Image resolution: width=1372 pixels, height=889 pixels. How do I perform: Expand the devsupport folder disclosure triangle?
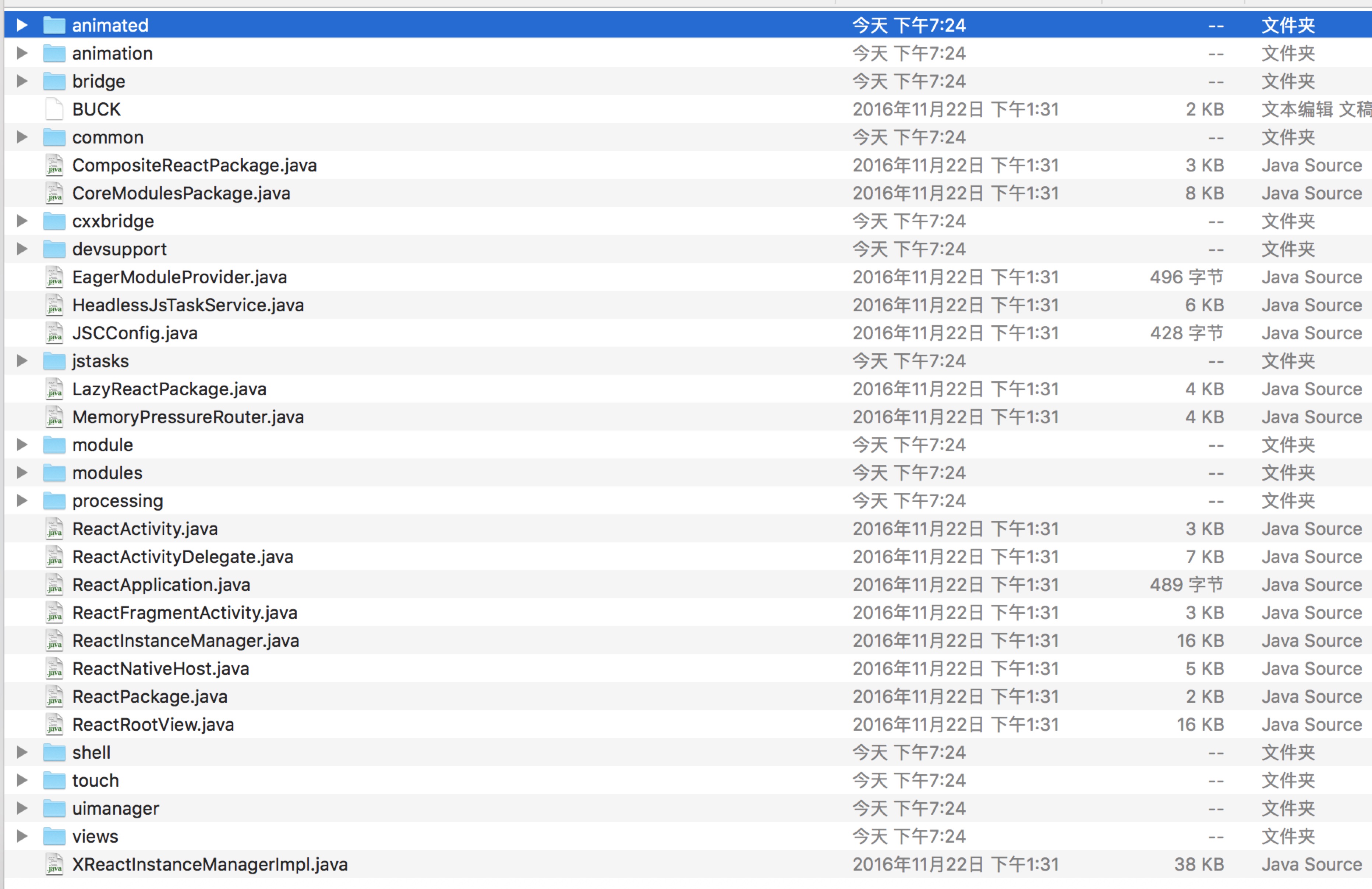[x=22, y=248]
